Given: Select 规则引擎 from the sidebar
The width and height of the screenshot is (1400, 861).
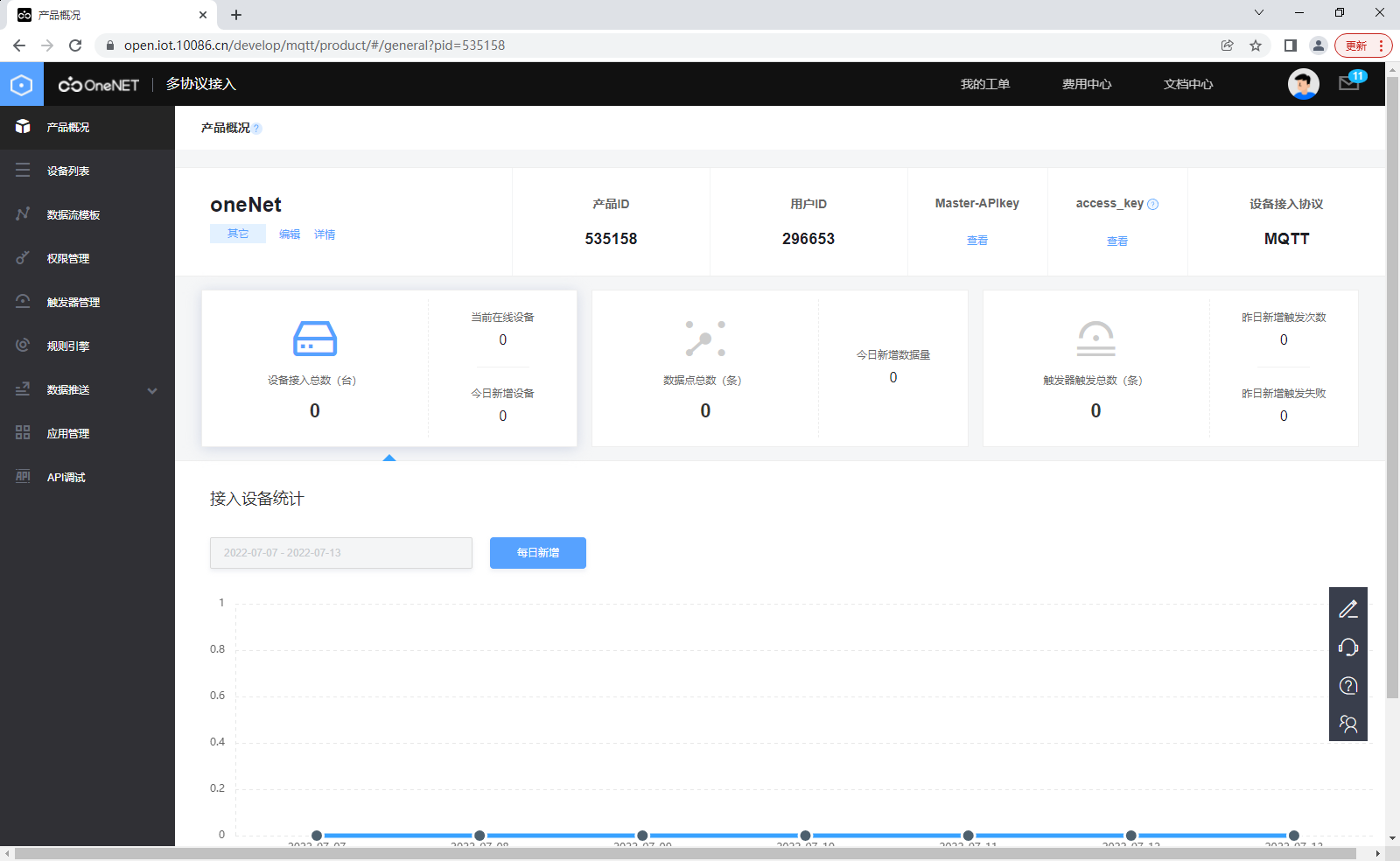Looking at the screenshot, I should click(68, 346).
